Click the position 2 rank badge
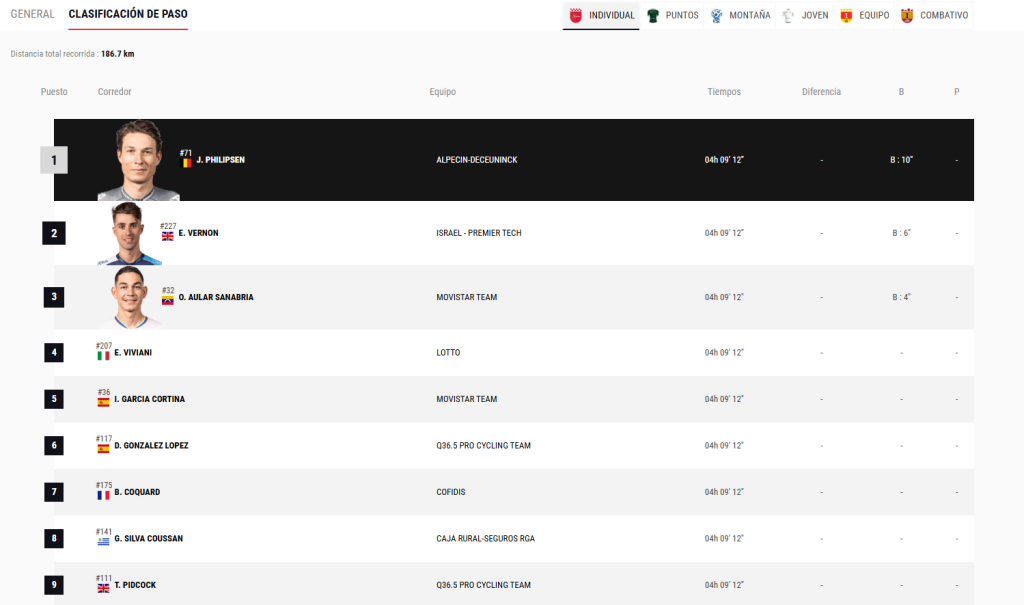The image size is (1024, 605). 54,234
